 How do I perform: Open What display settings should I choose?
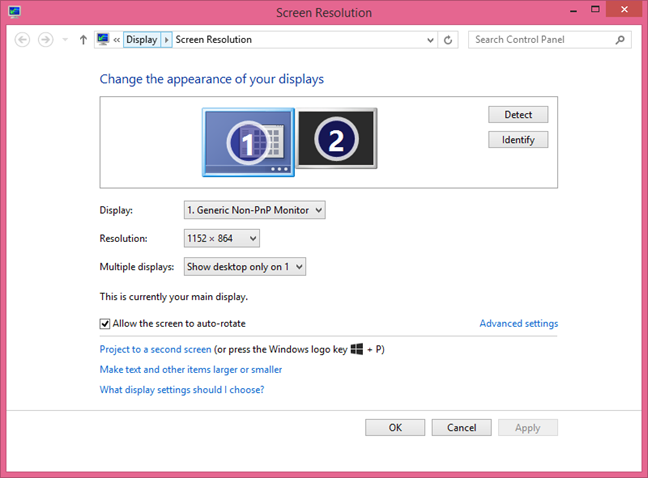click(182, 390)
